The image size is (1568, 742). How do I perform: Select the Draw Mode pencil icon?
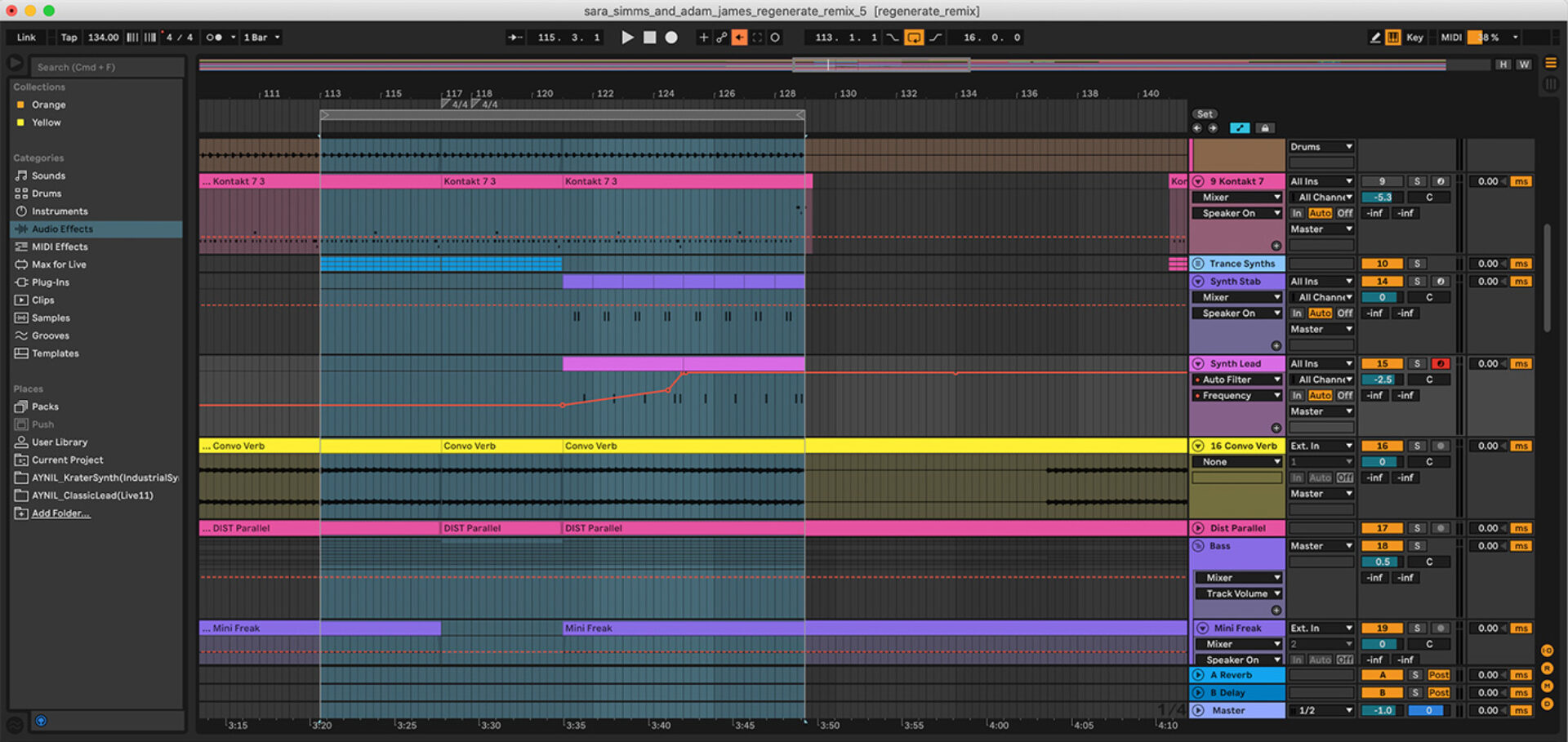(1376, 37)
